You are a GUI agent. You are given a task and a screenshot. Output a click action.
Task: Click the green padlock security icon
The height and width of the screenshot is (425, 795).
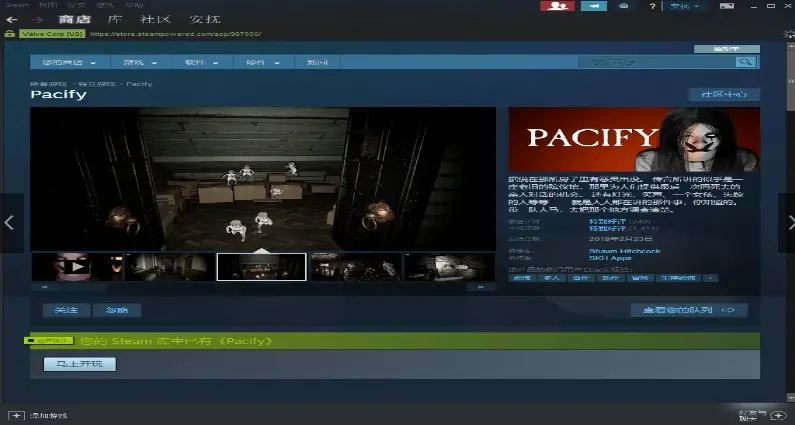9,34
